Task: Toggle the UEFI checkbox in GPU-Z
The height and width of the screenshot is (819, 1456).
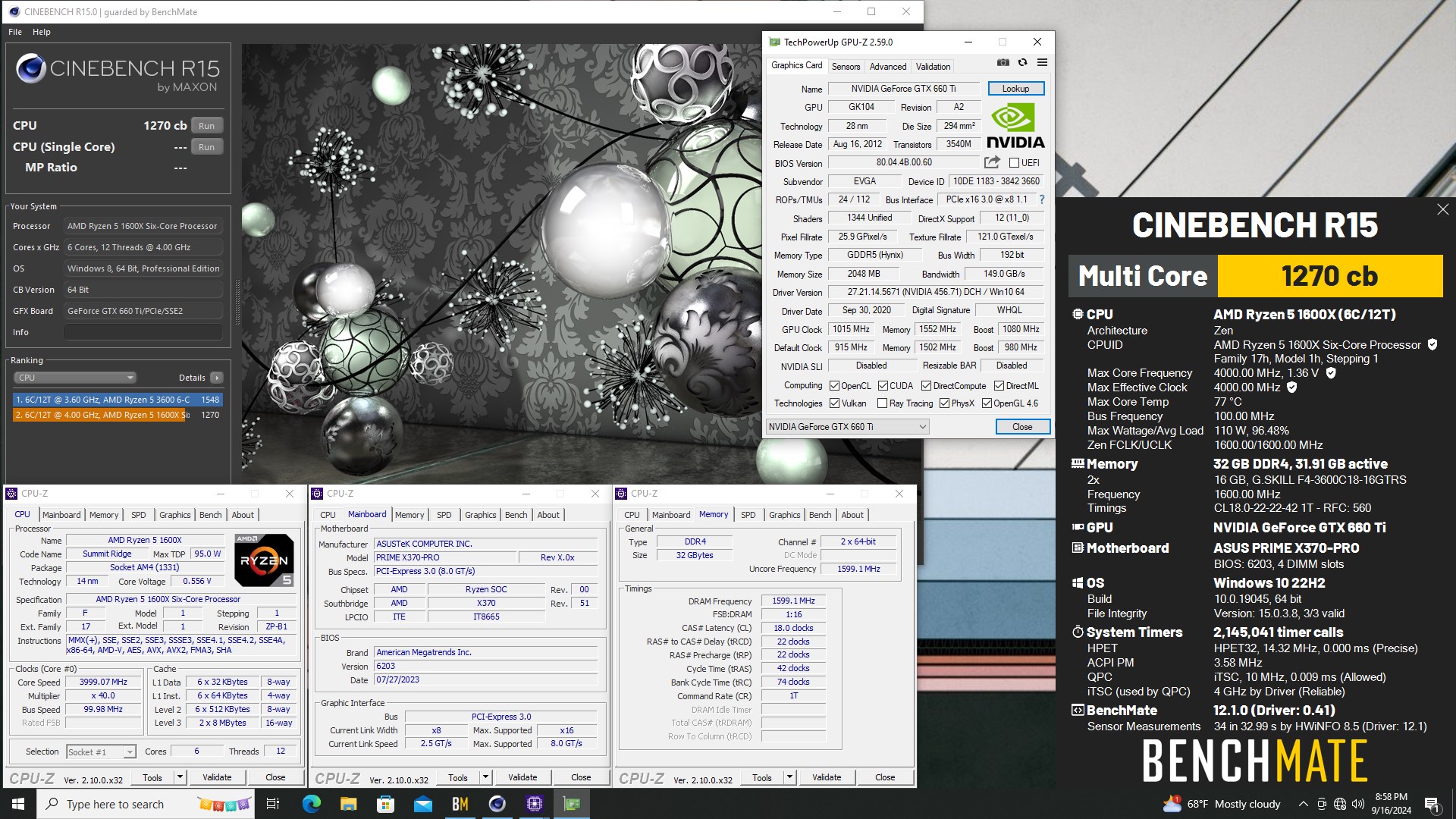Action: pos(1014,163)
